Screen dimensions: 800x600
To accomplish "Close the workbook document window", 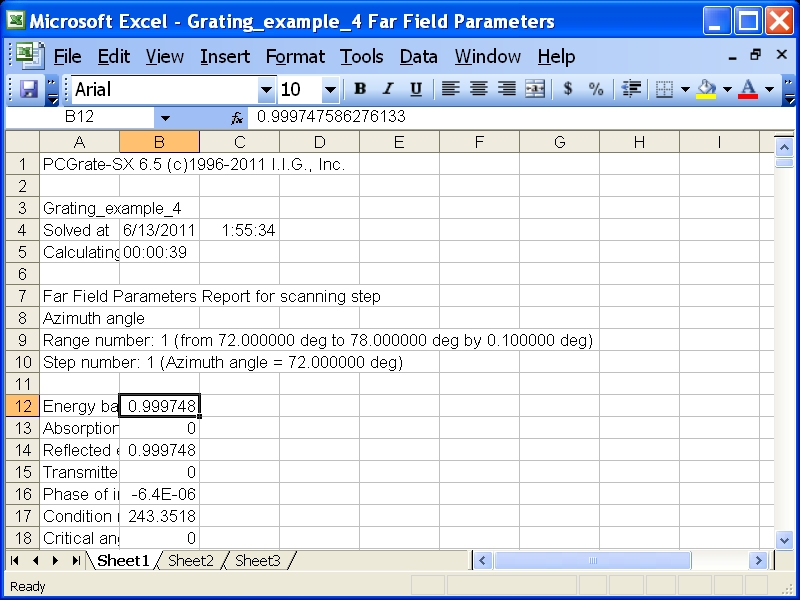I will 781,56.
